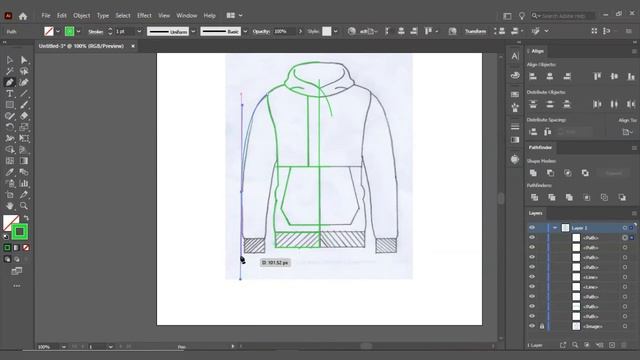Open the Layers panel options menu
The height and width of the screenshot is (360, 640).
[634, 213]
